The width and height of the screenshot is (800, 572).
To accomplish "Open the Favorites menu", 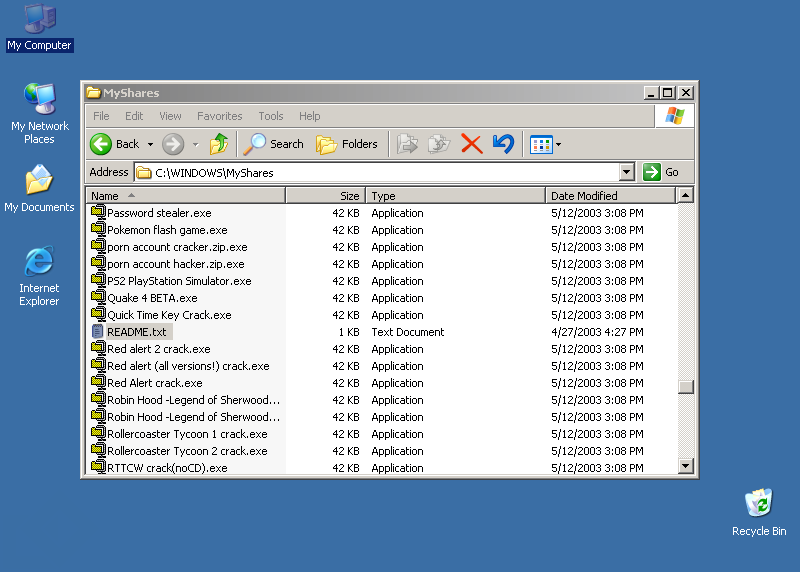I will point(219,116).
